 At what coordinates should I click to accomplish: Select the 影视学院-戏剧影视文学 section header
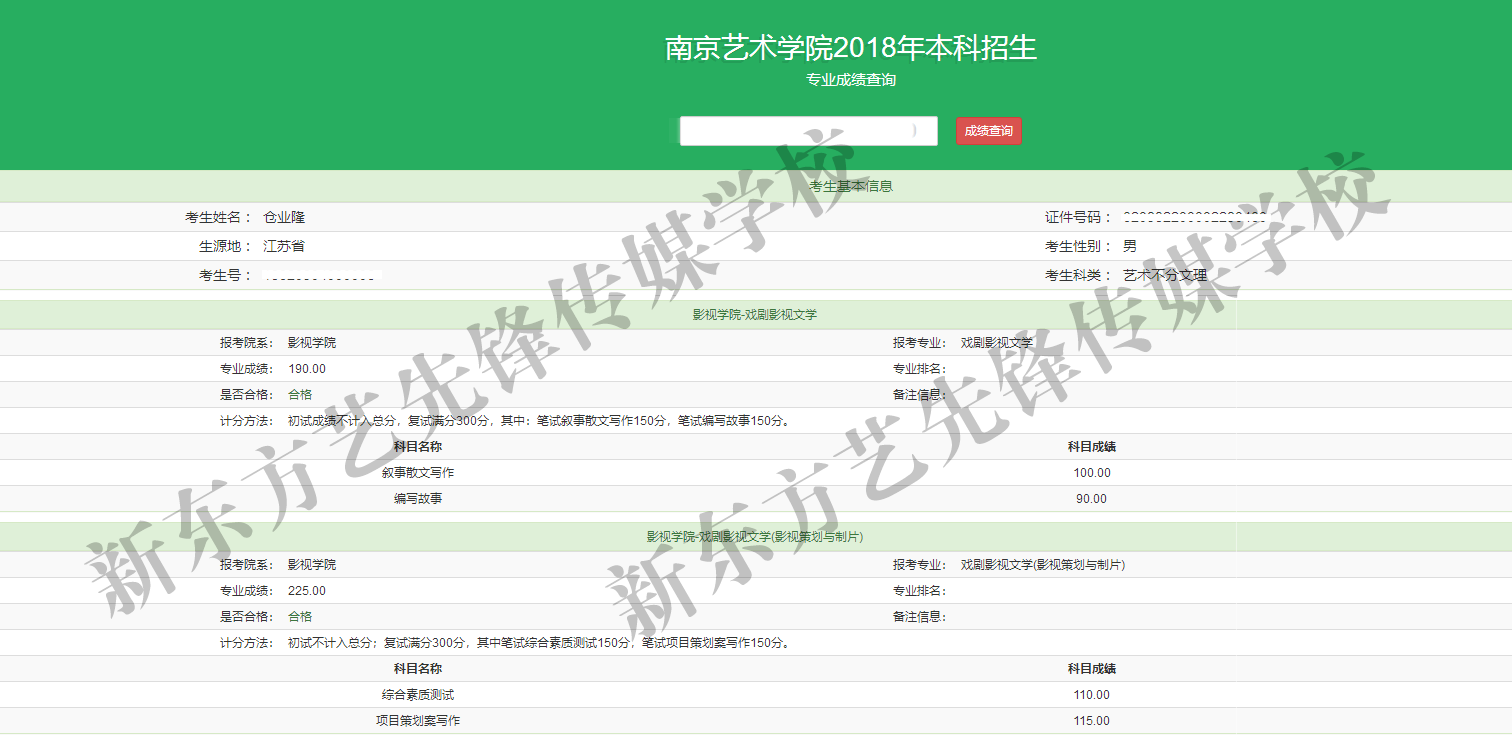(x=756, y=315)
